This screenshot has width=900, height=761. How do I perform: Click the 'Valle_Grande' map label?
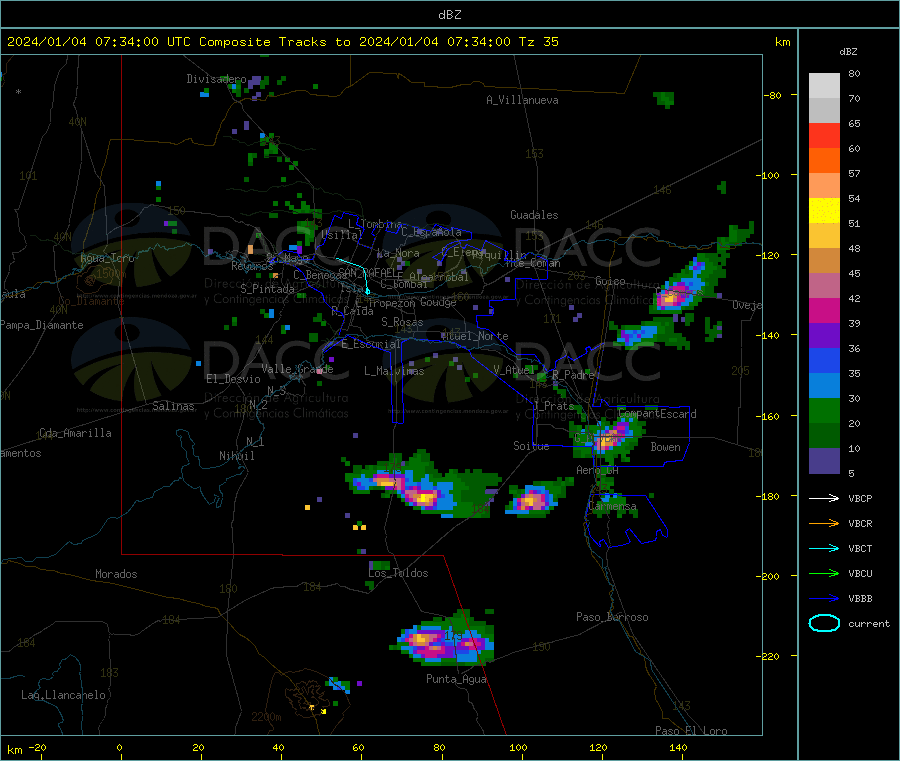tap(297, 369)
